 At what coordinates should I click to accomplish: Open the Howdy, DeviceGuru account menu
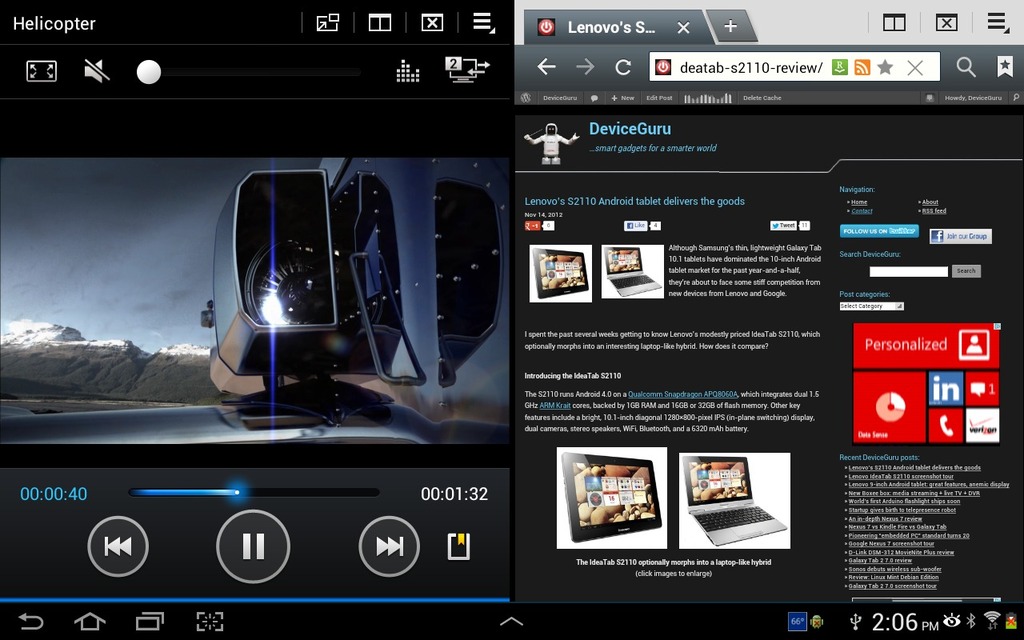(972, 98)
